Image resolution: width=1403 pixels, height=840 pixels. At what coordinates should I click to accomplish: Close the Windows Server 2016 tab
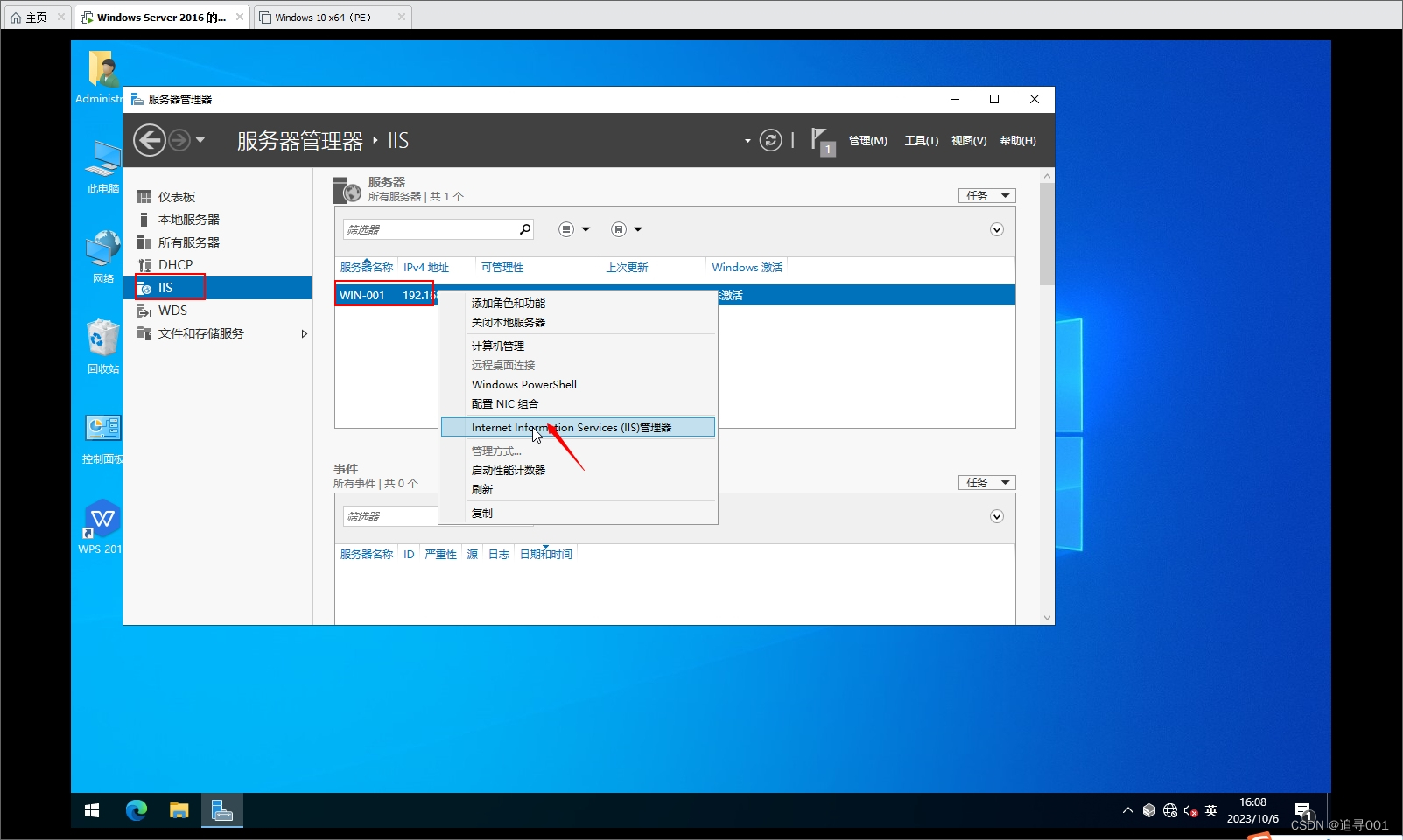point(240,17)
